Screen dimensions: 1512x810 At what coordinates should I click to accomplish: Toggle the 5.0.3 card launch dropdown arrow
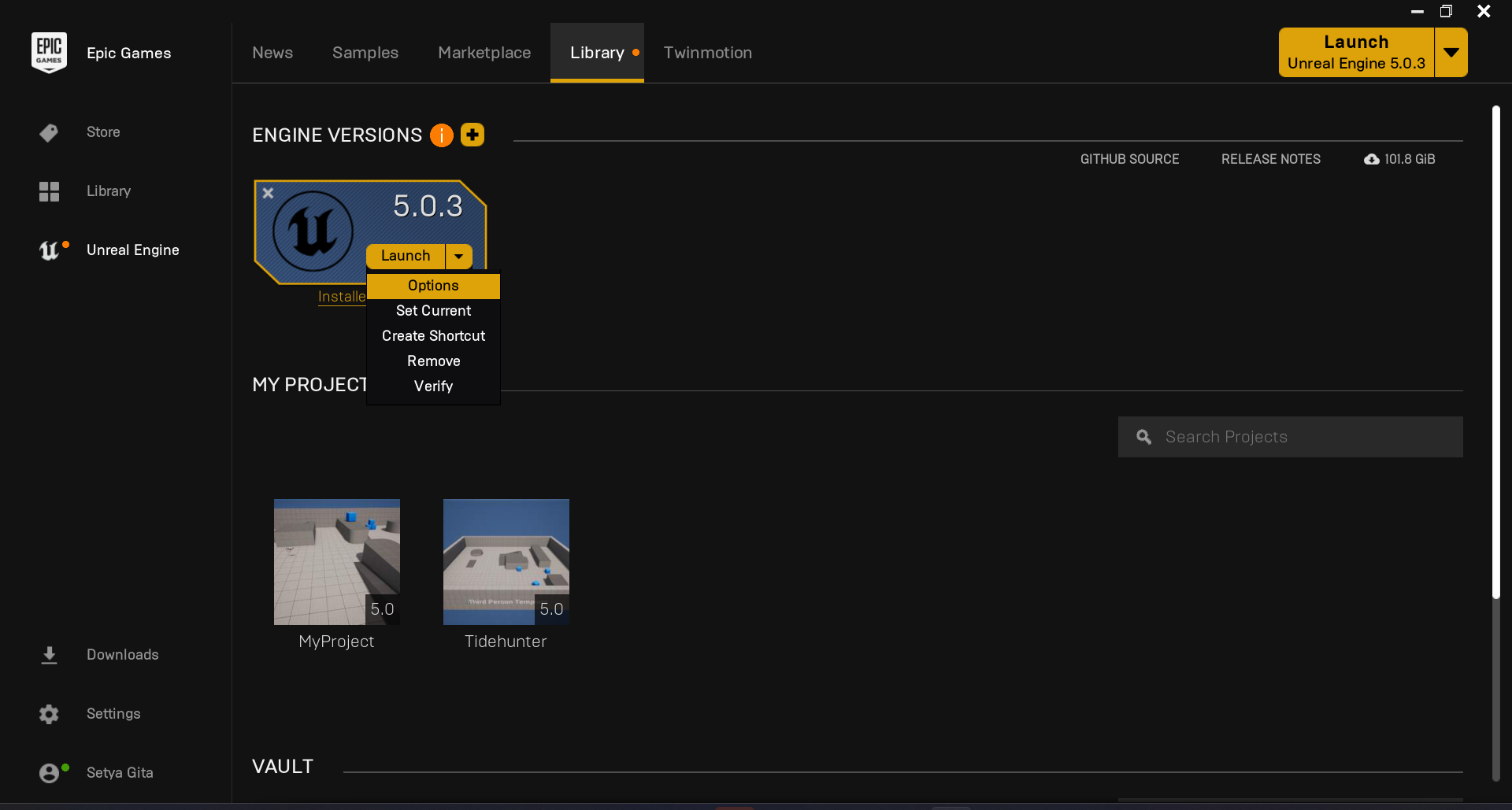pos(459,256)
